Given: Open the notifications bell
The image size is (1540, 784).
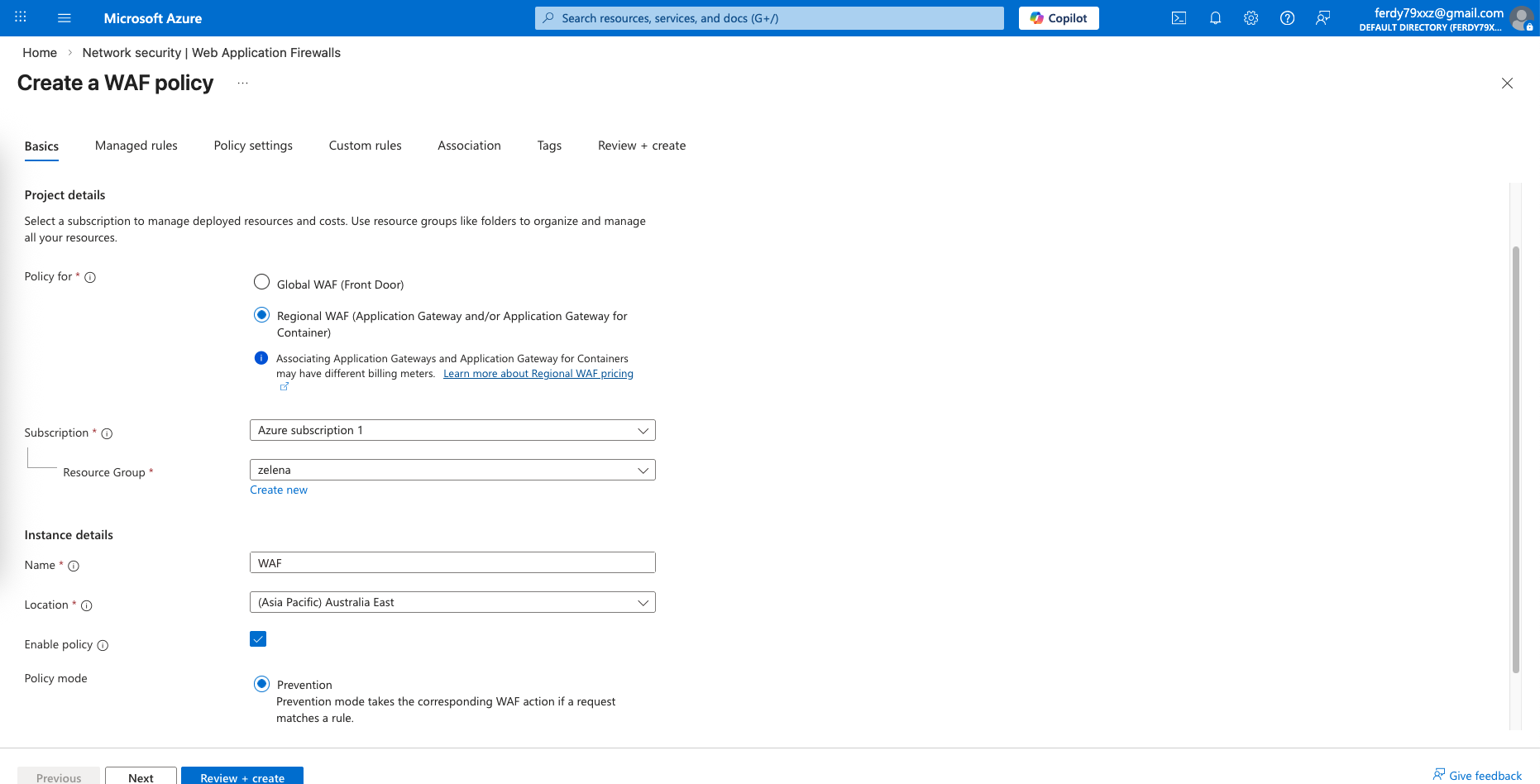Looking at the screenshot, I should pos(1215,18).
